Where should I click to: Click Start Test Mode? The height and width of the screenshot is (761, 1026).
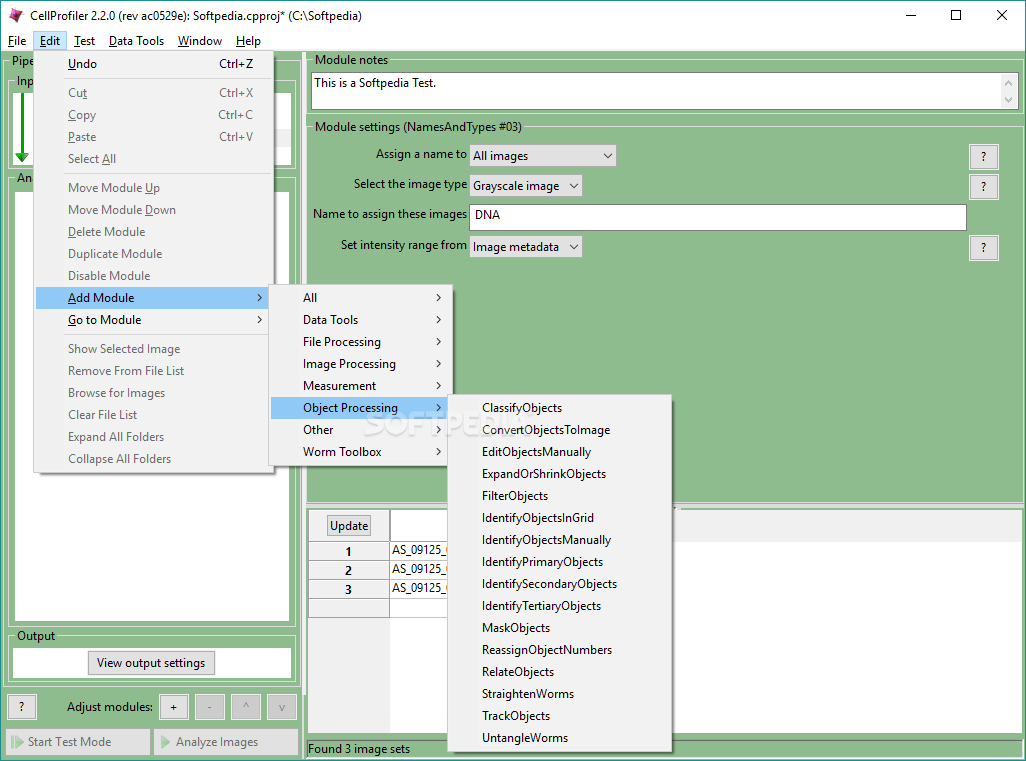point(78,742)
